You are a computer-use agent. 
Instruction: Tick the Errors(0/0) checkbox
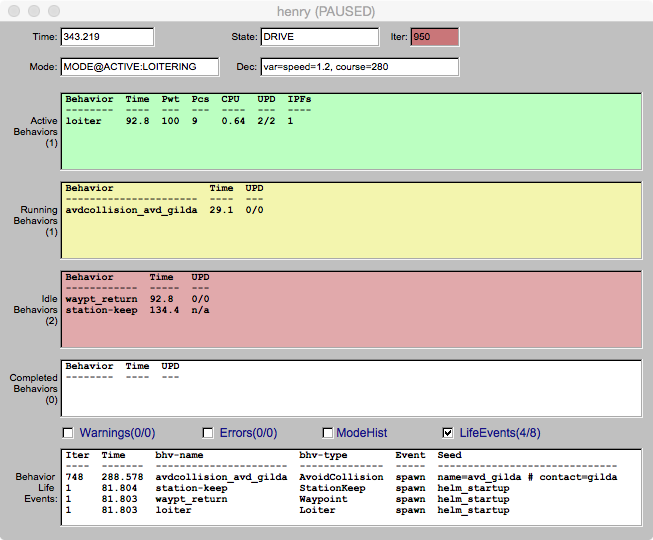click(x=208, y=433)
